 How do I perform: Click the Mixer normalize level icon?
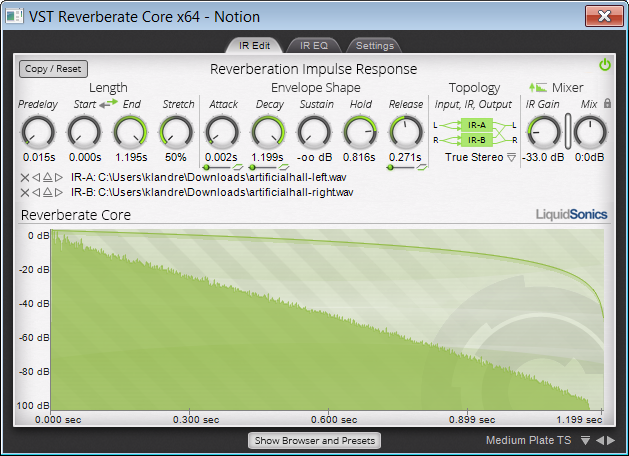tap(538, 88)
